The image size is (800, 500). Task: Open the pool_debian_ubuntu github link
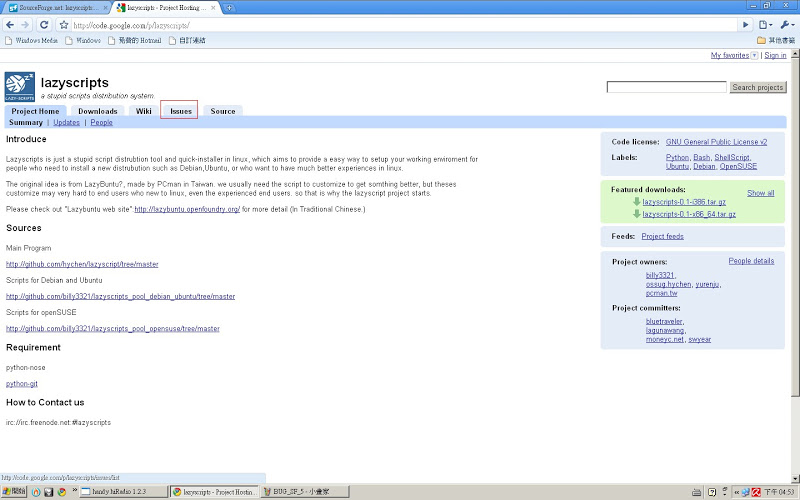point(120,296)
